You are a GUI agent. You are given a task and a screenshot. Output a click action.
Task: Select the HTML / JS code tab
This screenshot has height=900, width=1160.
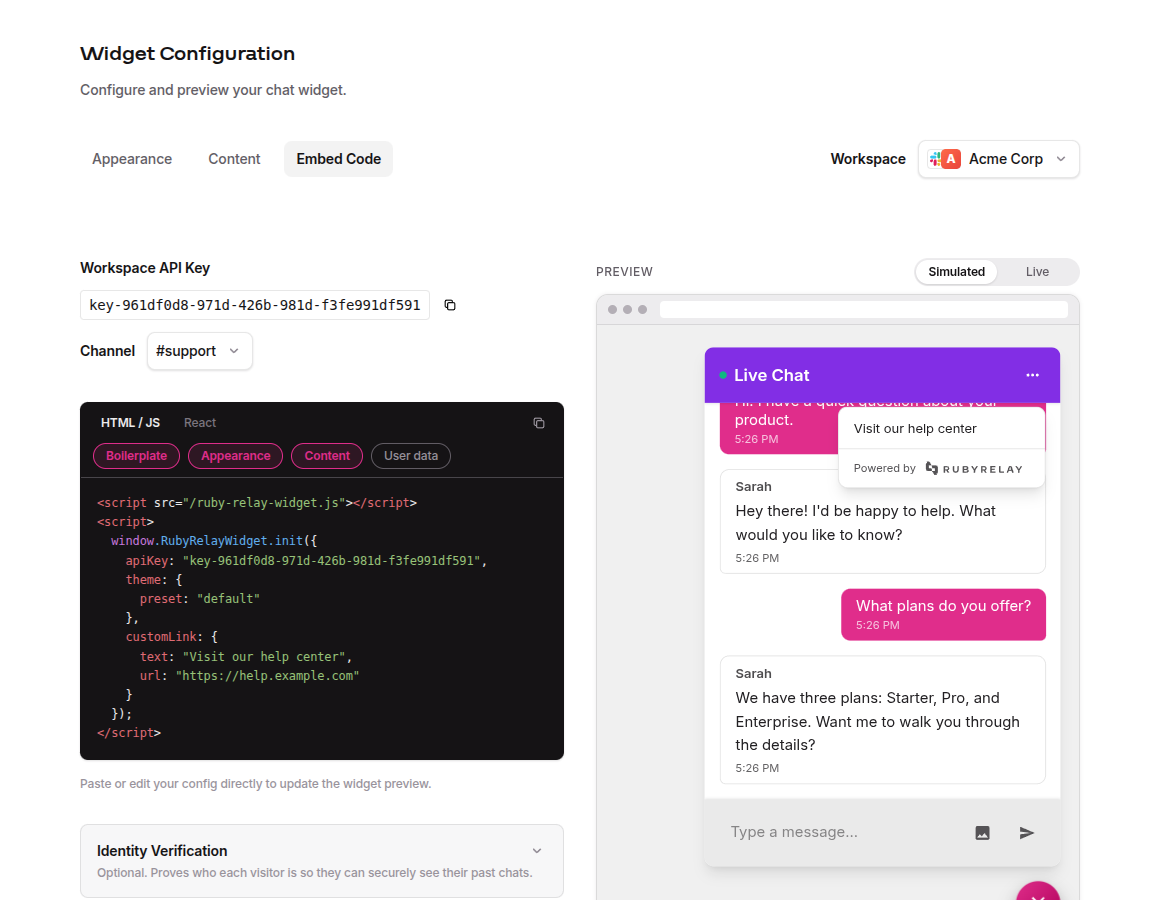[130, 422]
